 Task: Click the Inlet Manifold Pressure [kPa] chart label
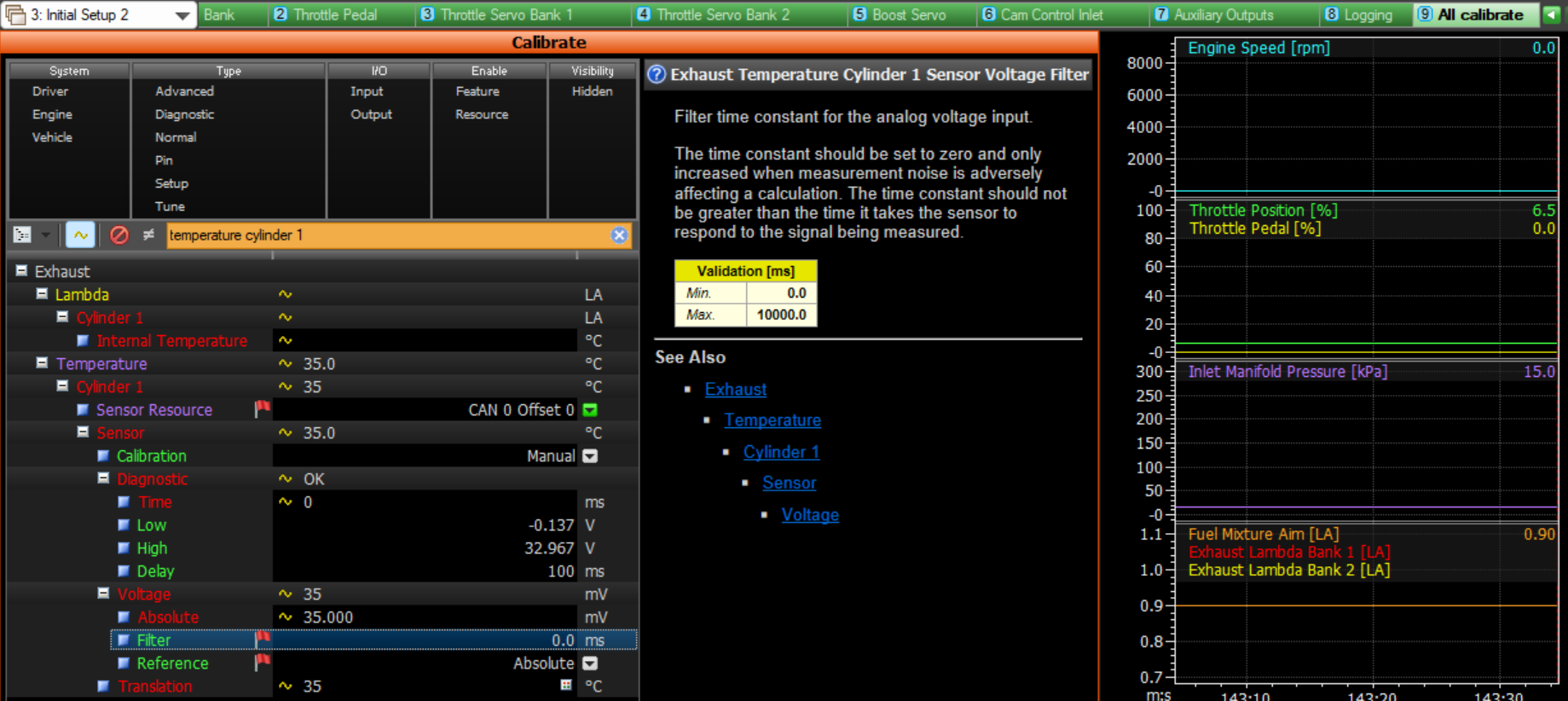(1287, 372)
